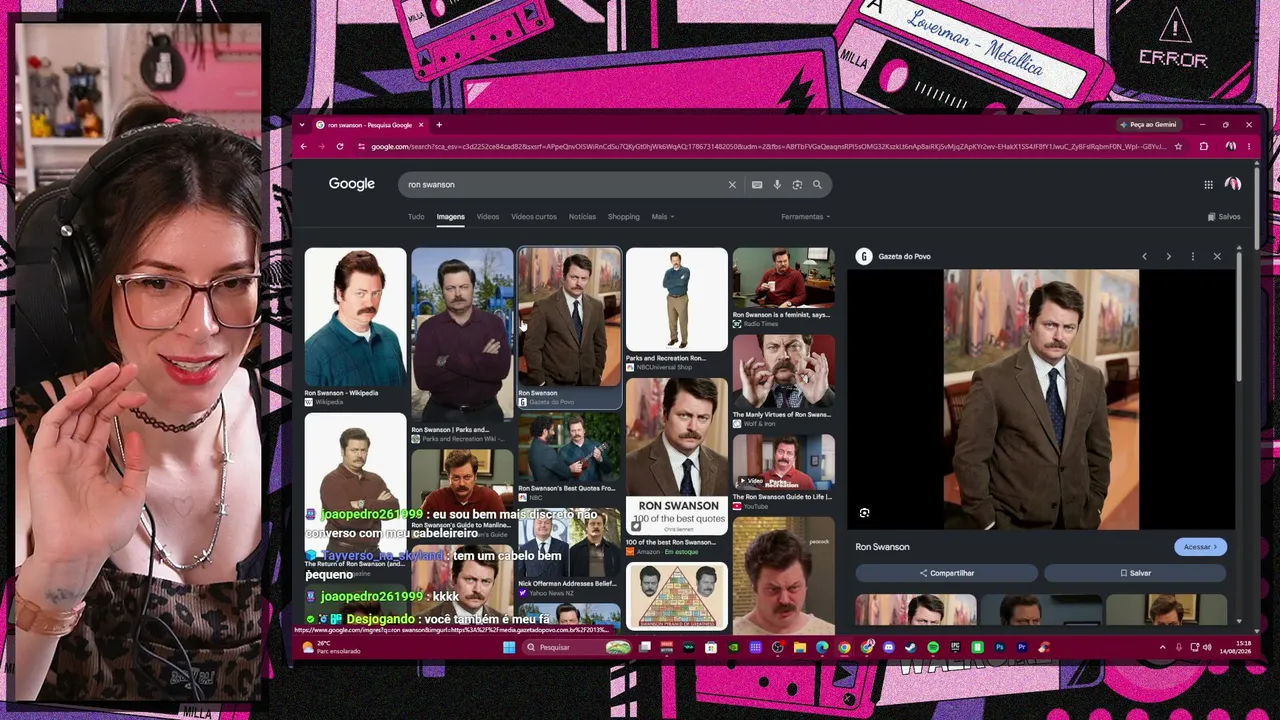This screenshot has height=720, width=1280.
Task: Open Photoshop from the taskbar
Action: 1000,647
